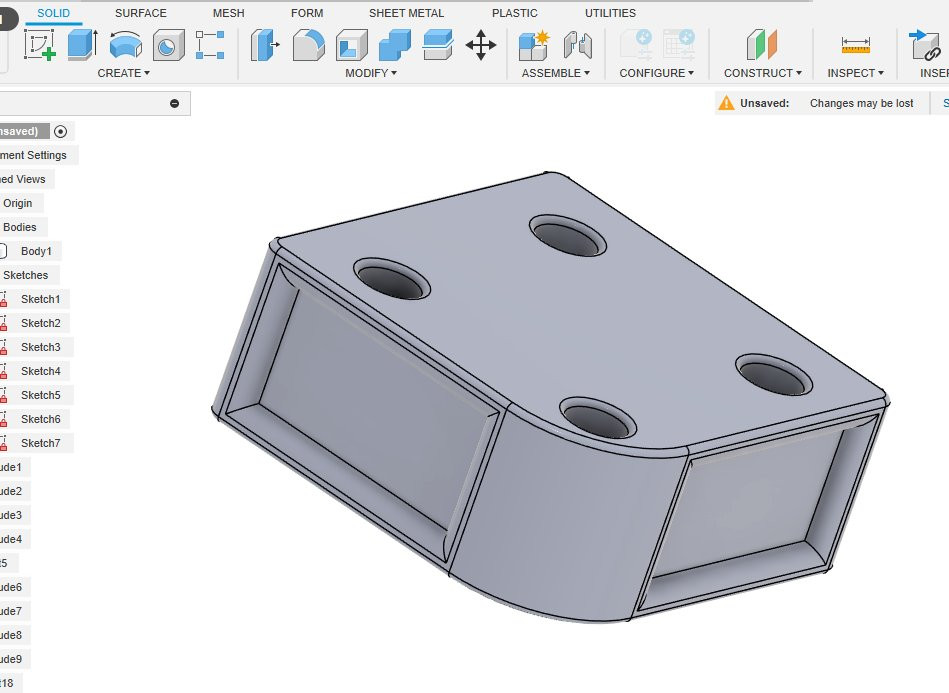
Task: Select the Joint tool icon
Action: click(x=577, y=45)
